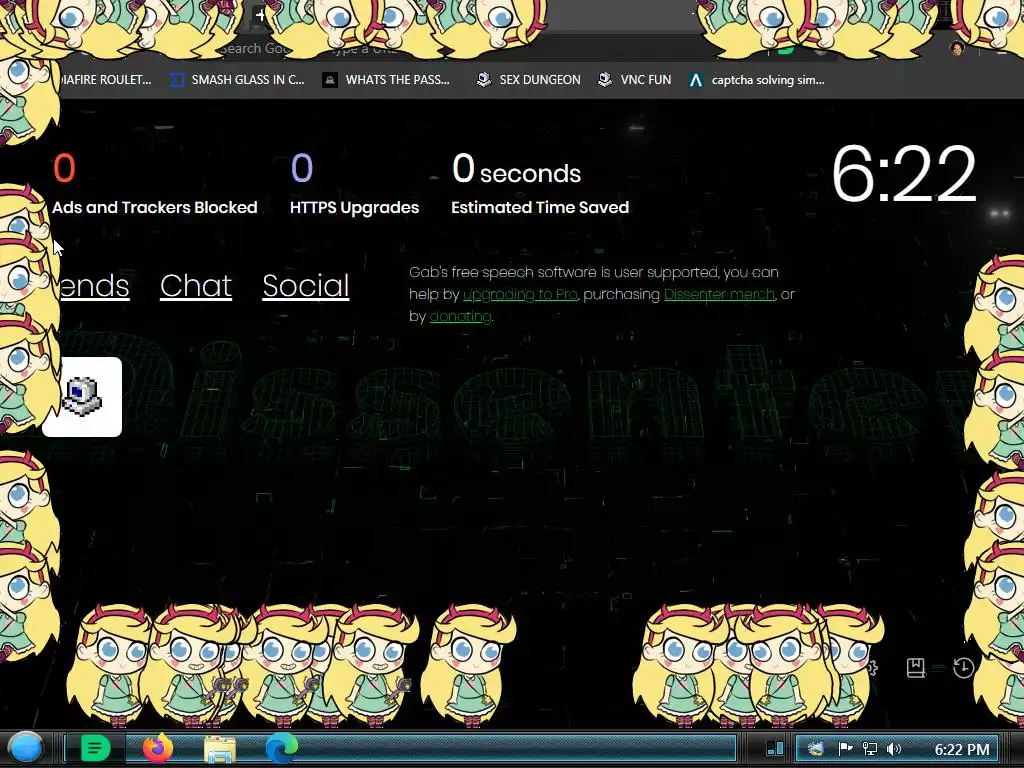Follow the Dissenter merch link
This screenshot has height=768, width=1024.
pos(719,295)
